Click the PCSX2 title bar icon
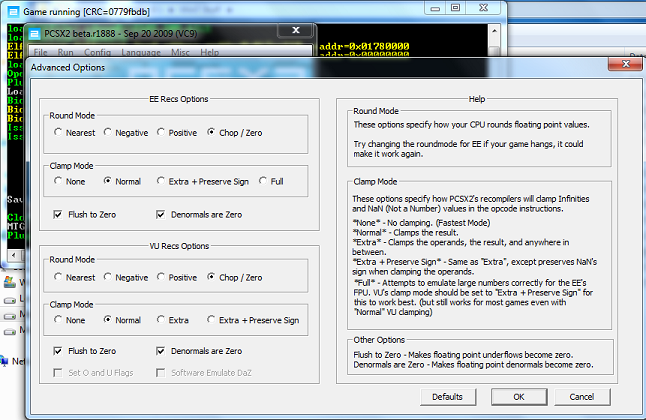Viewport: 646px width, 420px height. [x=35, y=34]
